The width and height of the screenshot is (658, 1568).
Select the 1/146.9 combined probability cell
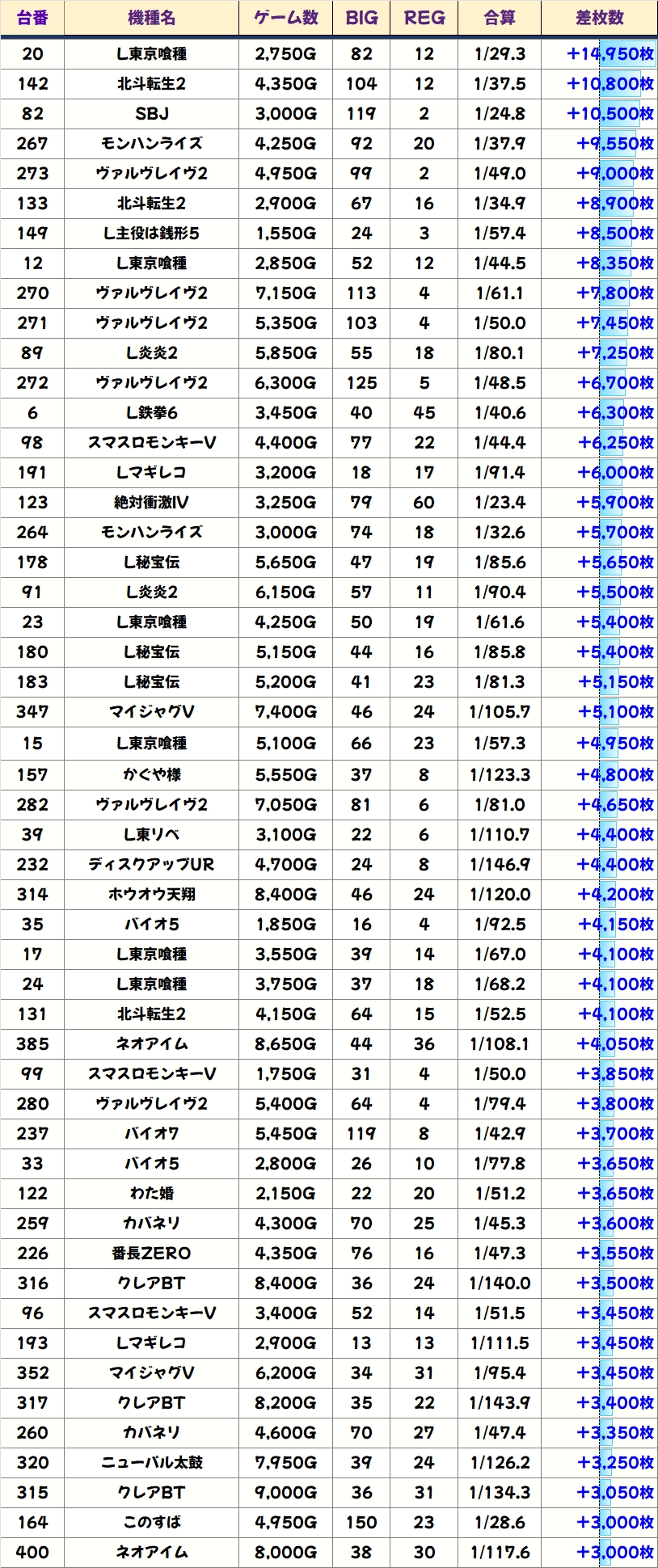tap(500, 865)
